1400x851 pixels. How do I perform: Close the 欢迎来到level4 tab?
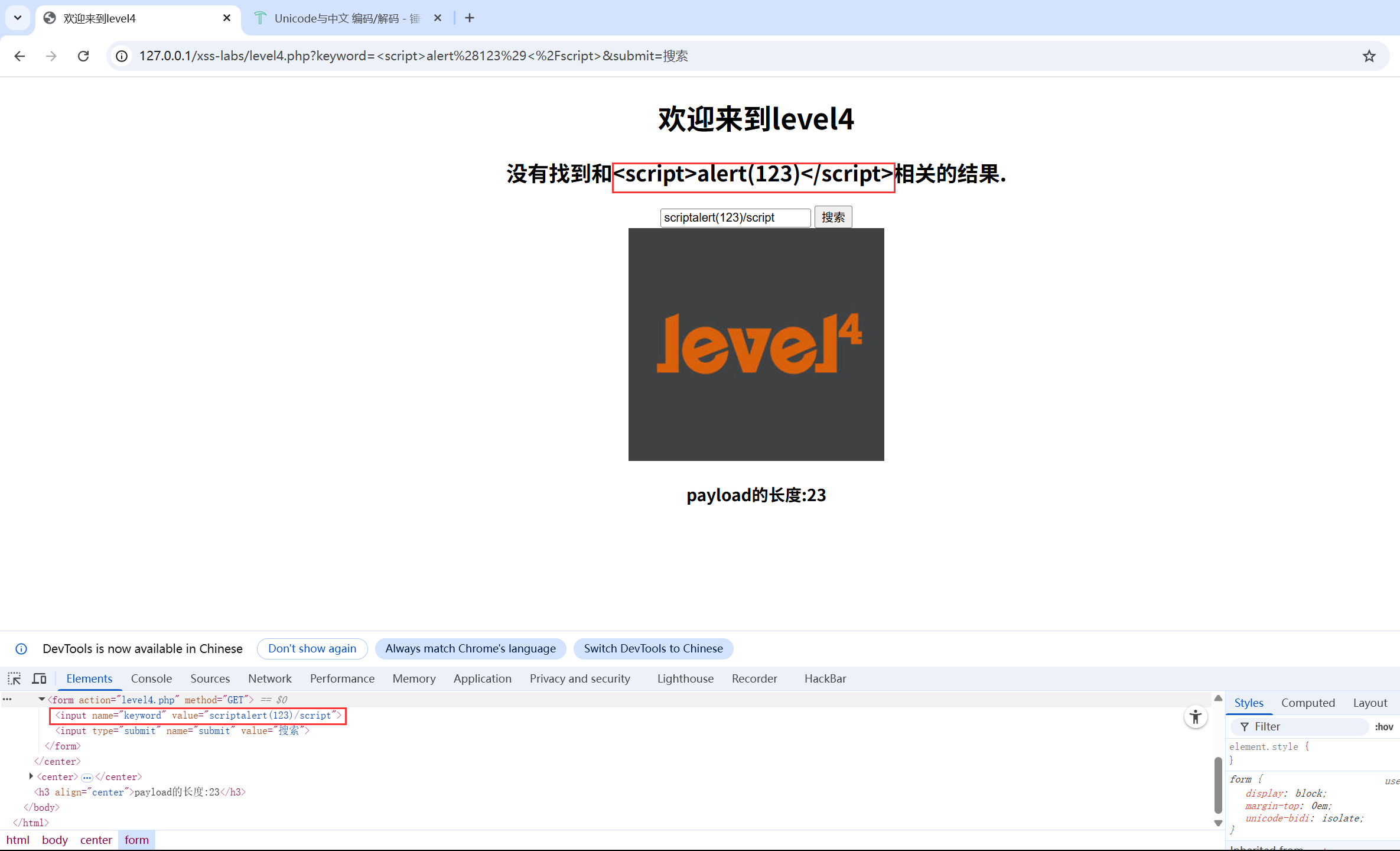click(227, 18)
